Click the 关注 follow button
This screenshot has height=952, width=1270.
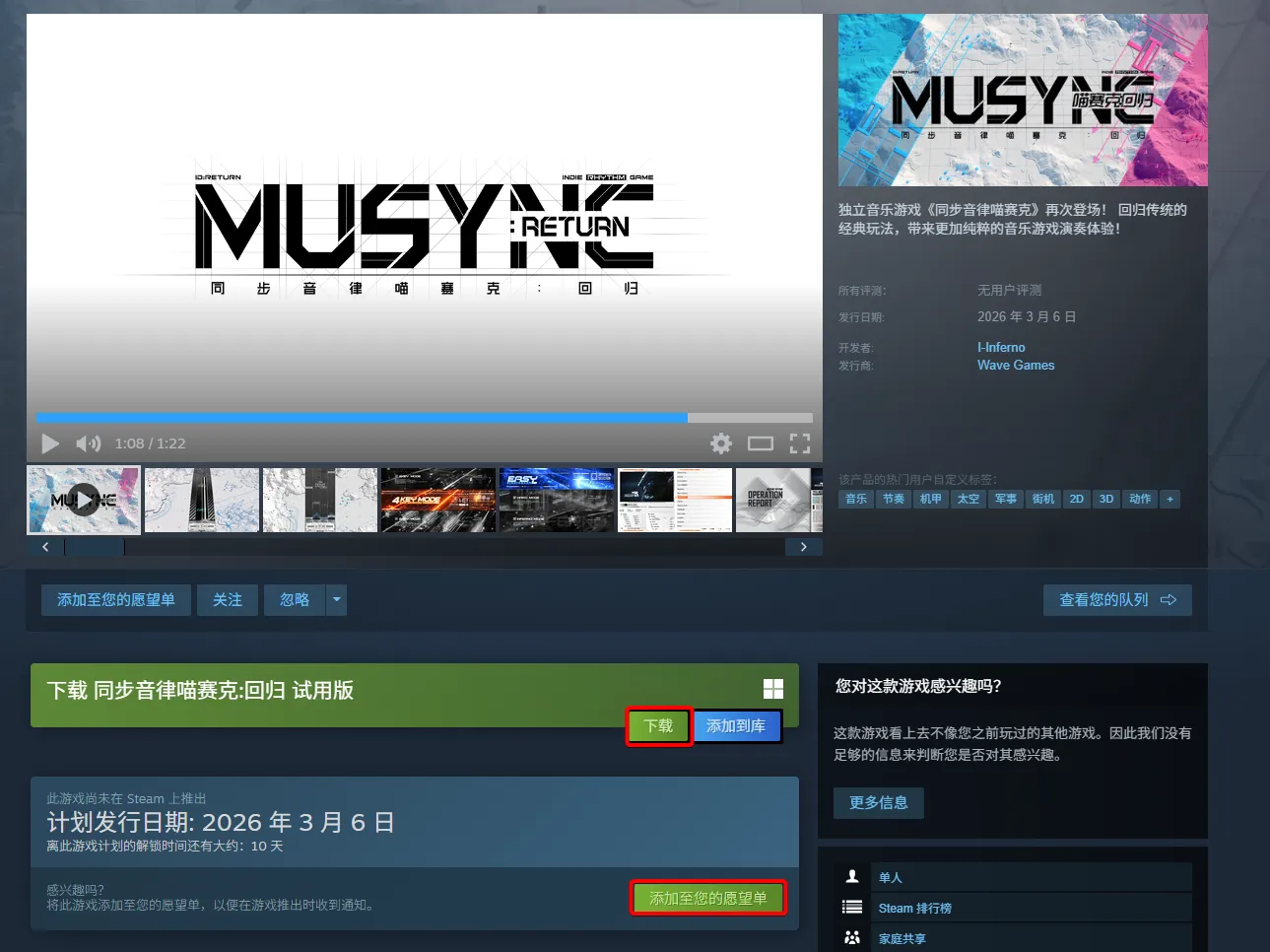point(228,600)
